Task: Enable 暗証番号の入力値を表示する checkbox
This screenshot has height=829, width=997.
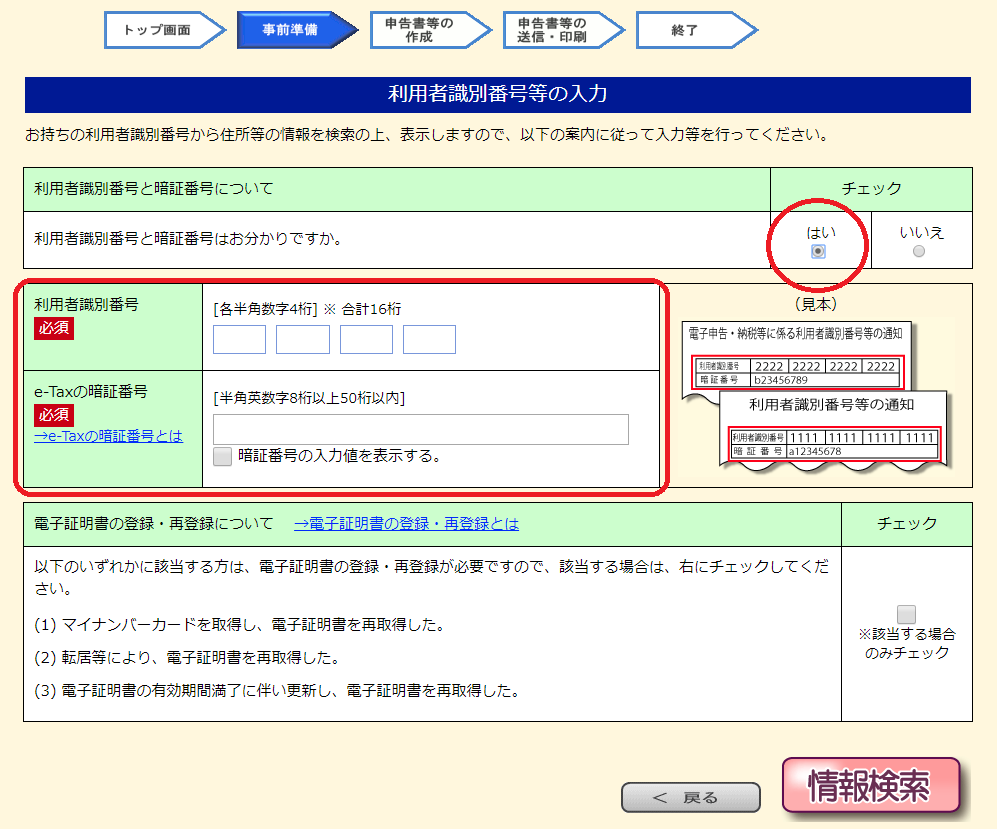Action: pyautogui.click(x=222, y=456)
